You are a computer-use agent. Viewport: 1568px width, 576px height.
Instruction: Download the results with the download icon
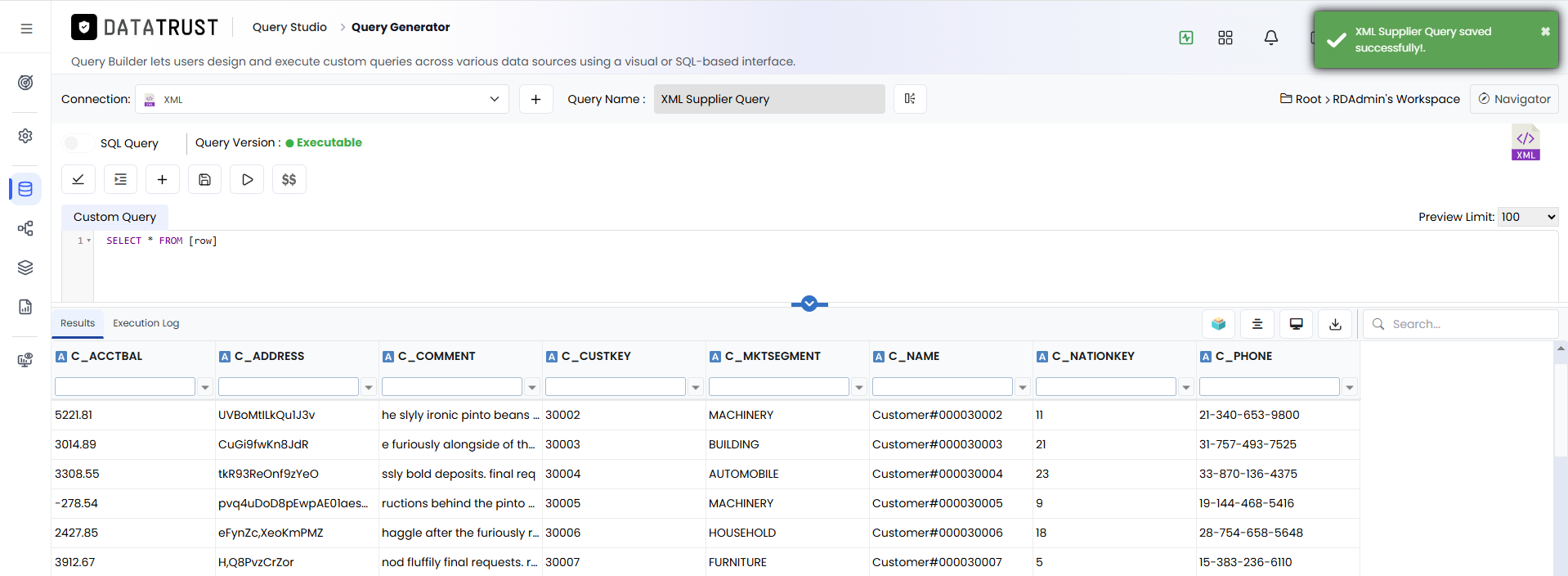click(x=1335, y=324)
